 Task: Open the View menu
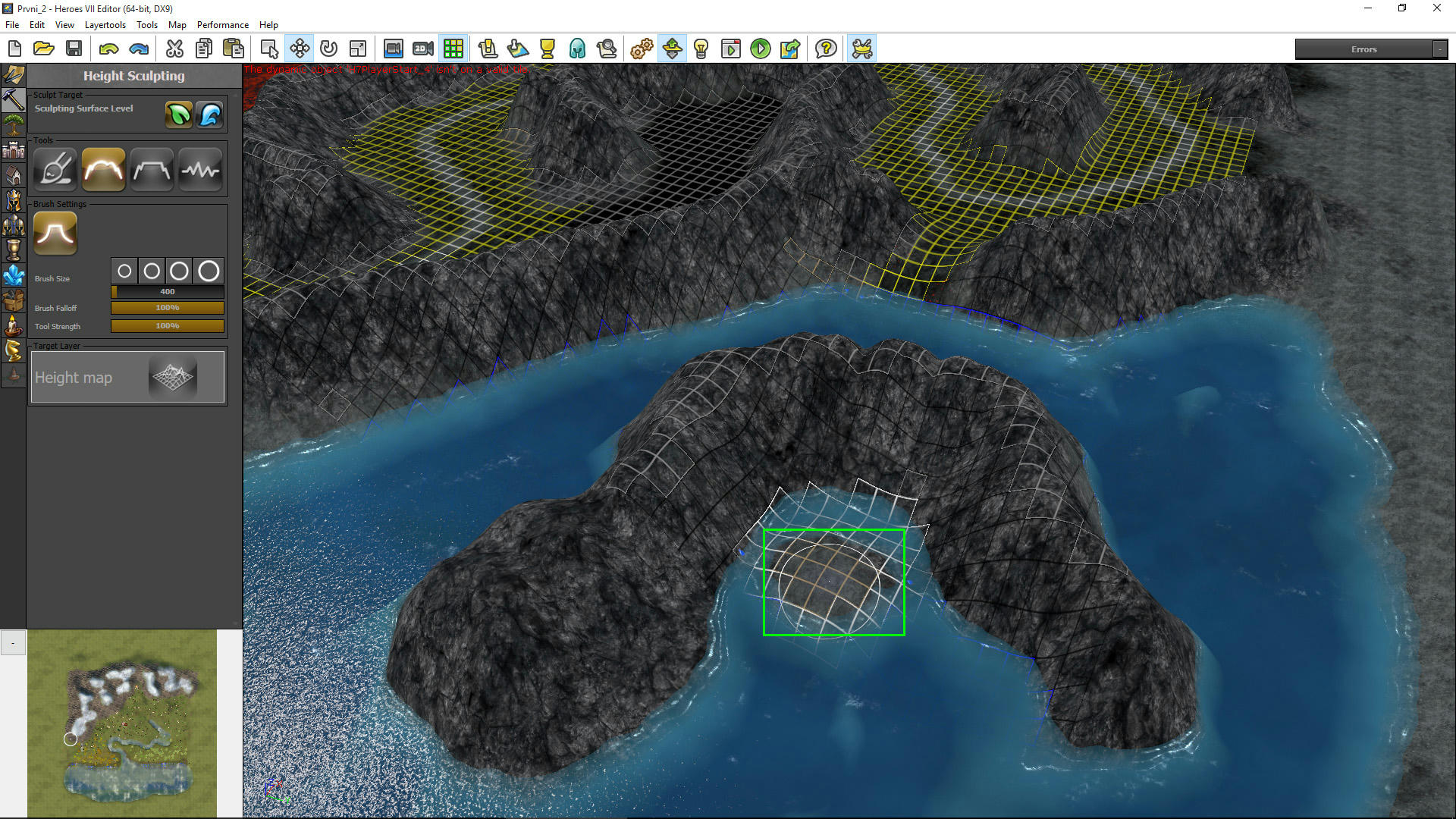(64, 25)
